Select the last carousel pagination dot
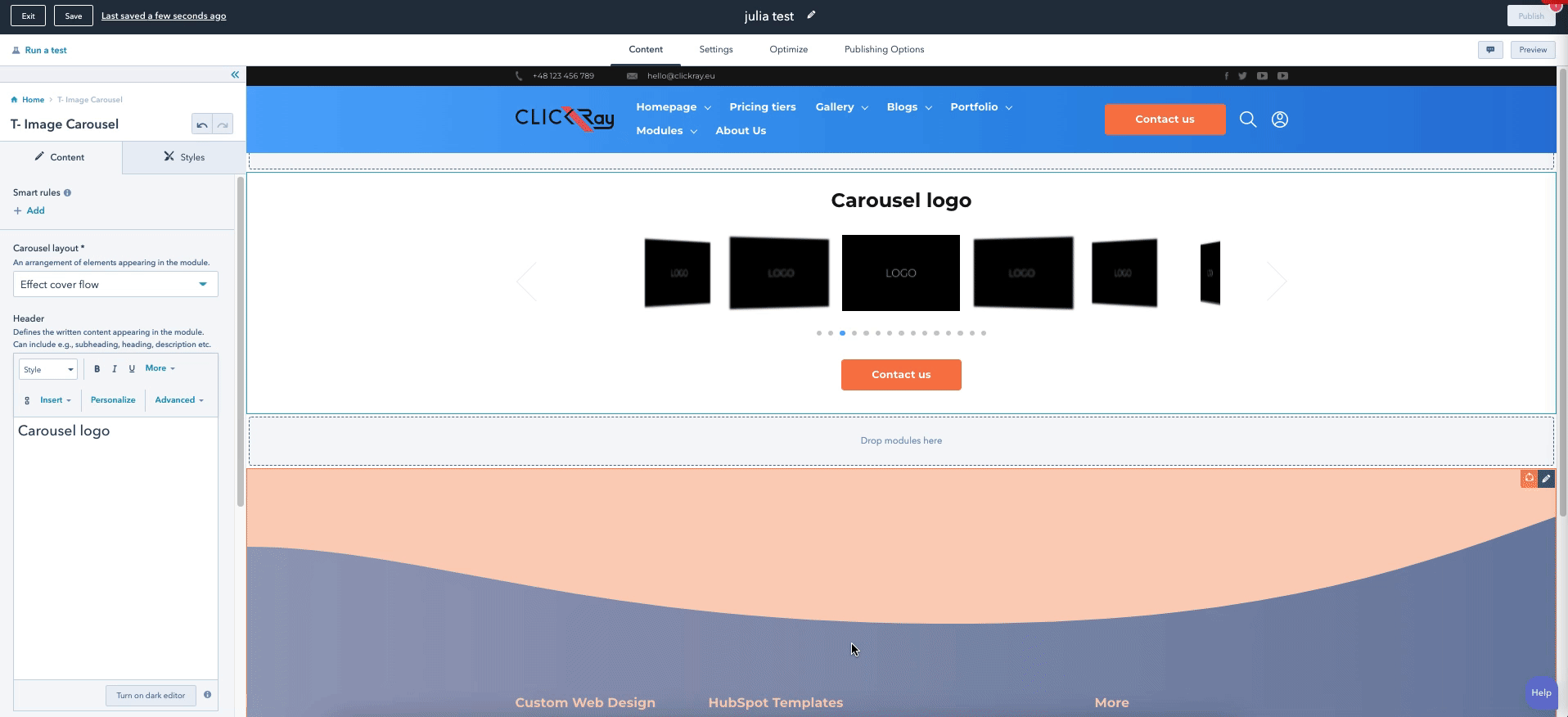The height and width of the screenshot is (717, 1568). tap(984, 333)
